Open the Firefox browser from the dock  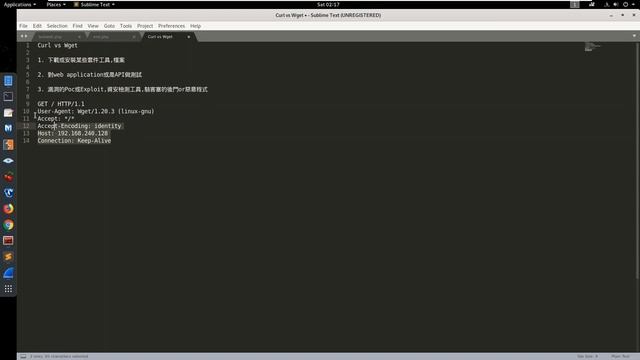click(8, 209)
